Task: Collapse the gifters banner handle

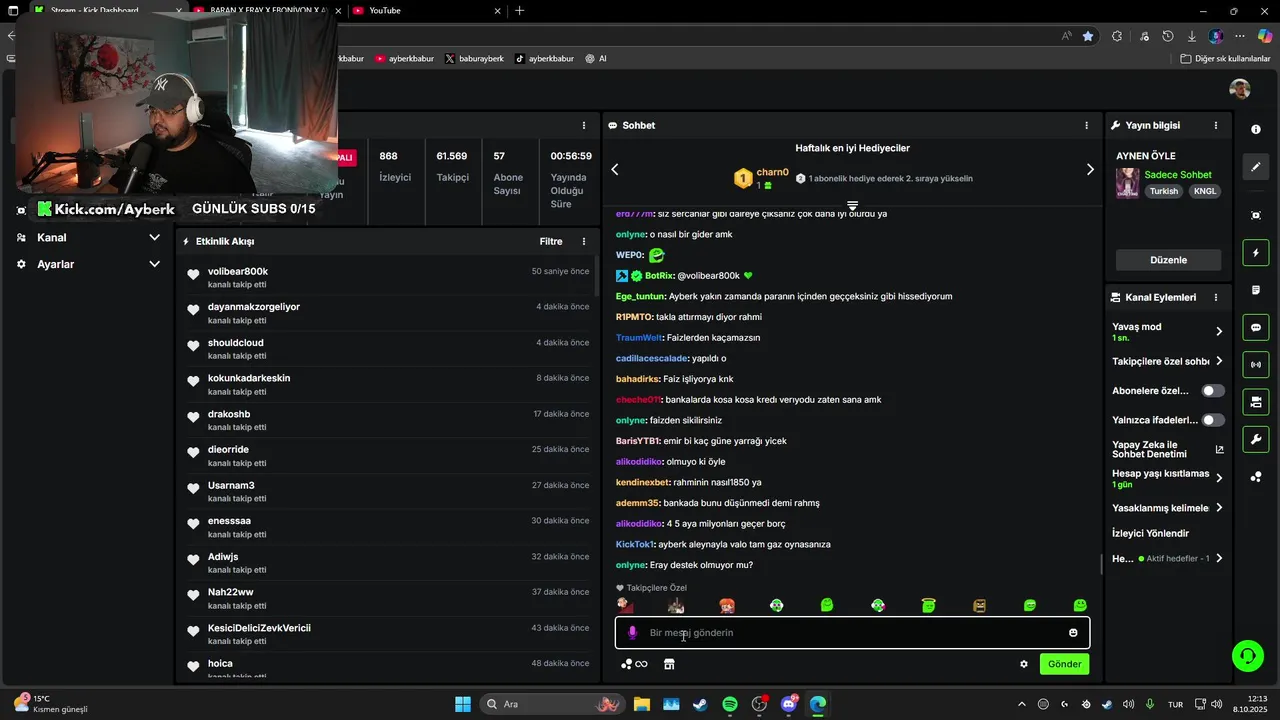Action: coord(852,205)
